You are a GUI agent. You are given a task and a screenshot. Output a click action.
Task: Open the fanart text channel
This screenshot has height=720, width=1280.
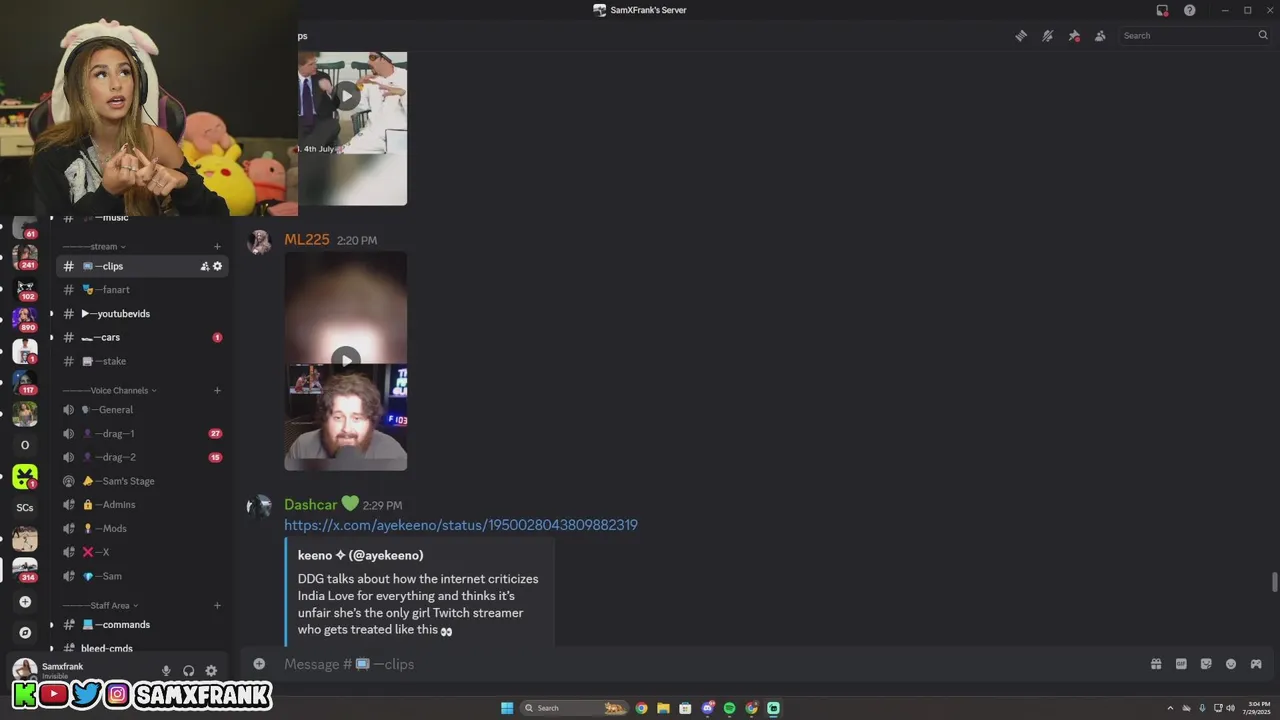click(140, 290)
